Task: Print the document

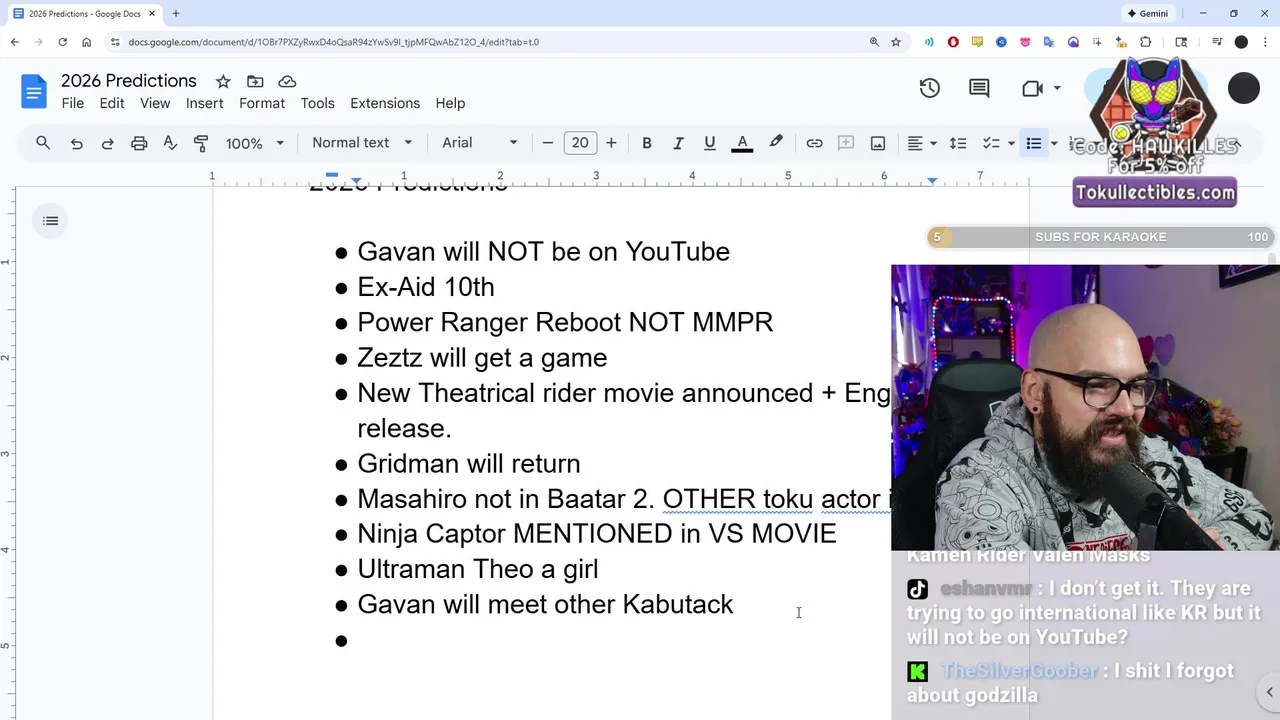Action: pos(139,143)
